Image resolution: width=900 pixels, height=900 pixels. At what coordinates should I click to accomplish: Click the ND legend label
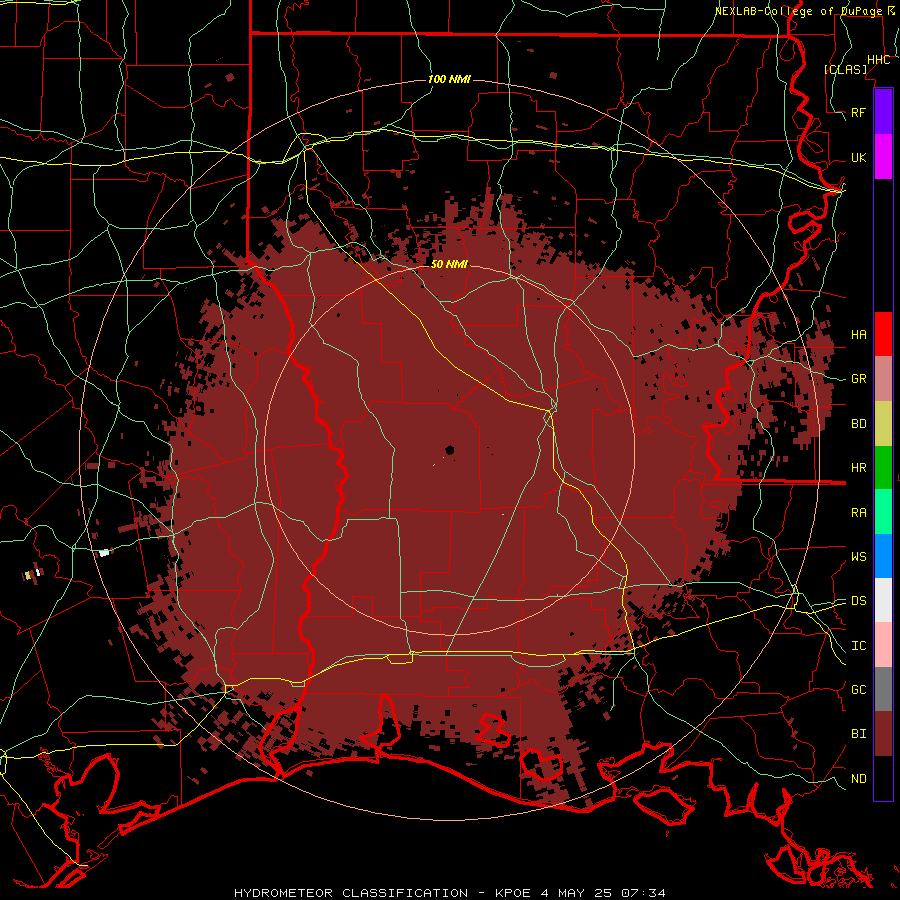coord(859,778)
